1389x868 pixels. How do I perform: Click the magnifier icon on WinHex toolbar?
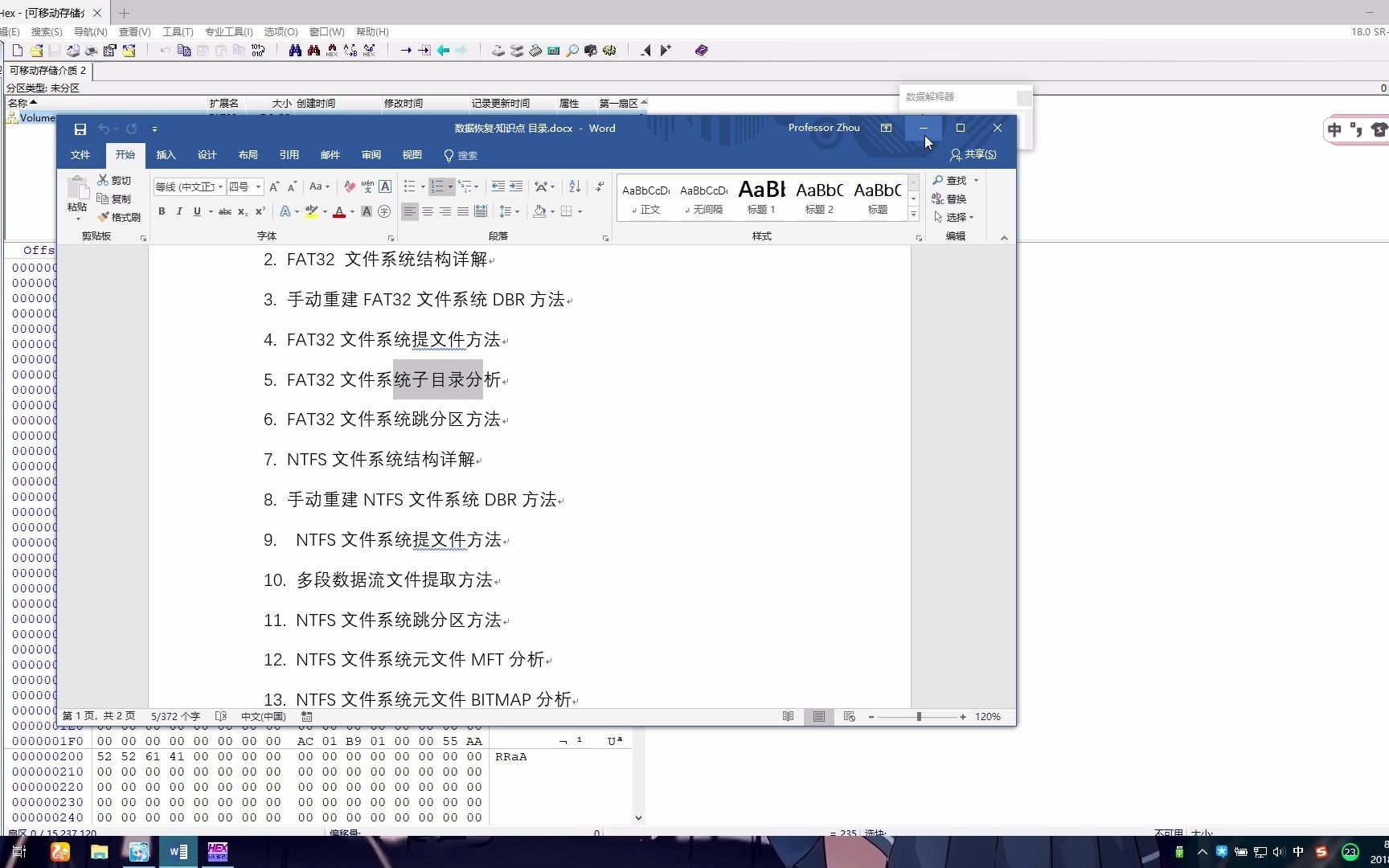click(x=572, y=50)
